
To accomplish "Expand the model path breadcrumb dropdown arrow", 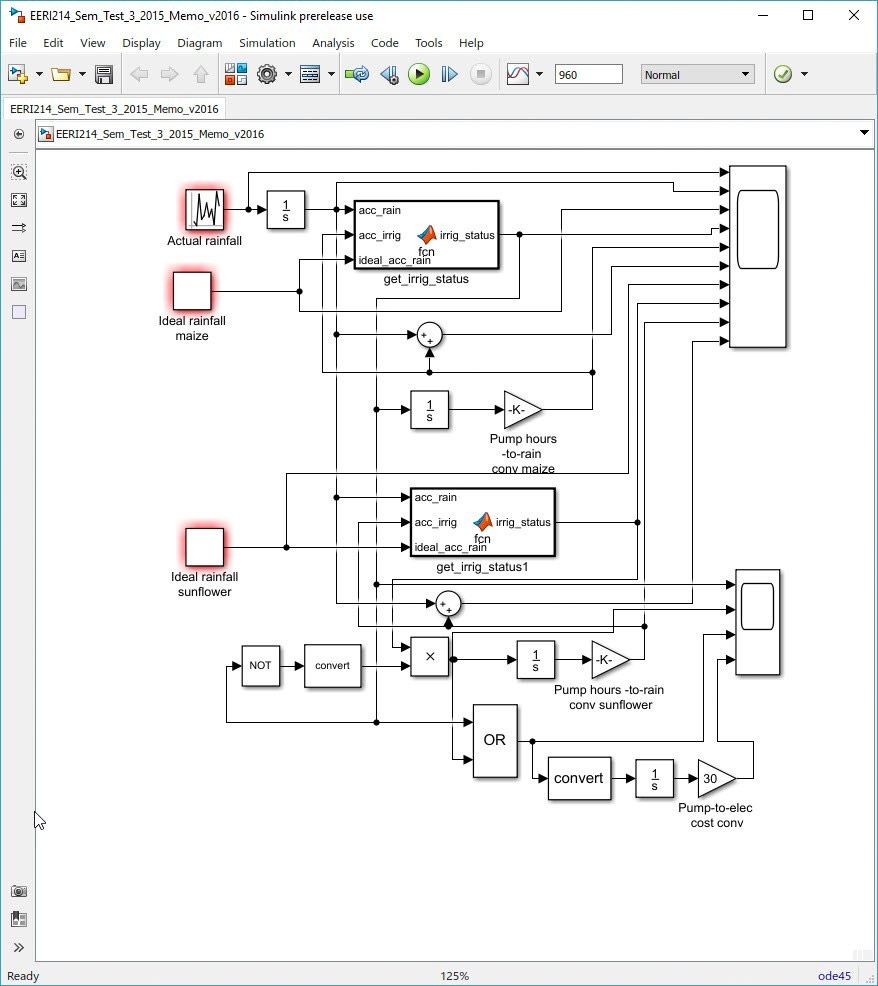I will 864,133.
